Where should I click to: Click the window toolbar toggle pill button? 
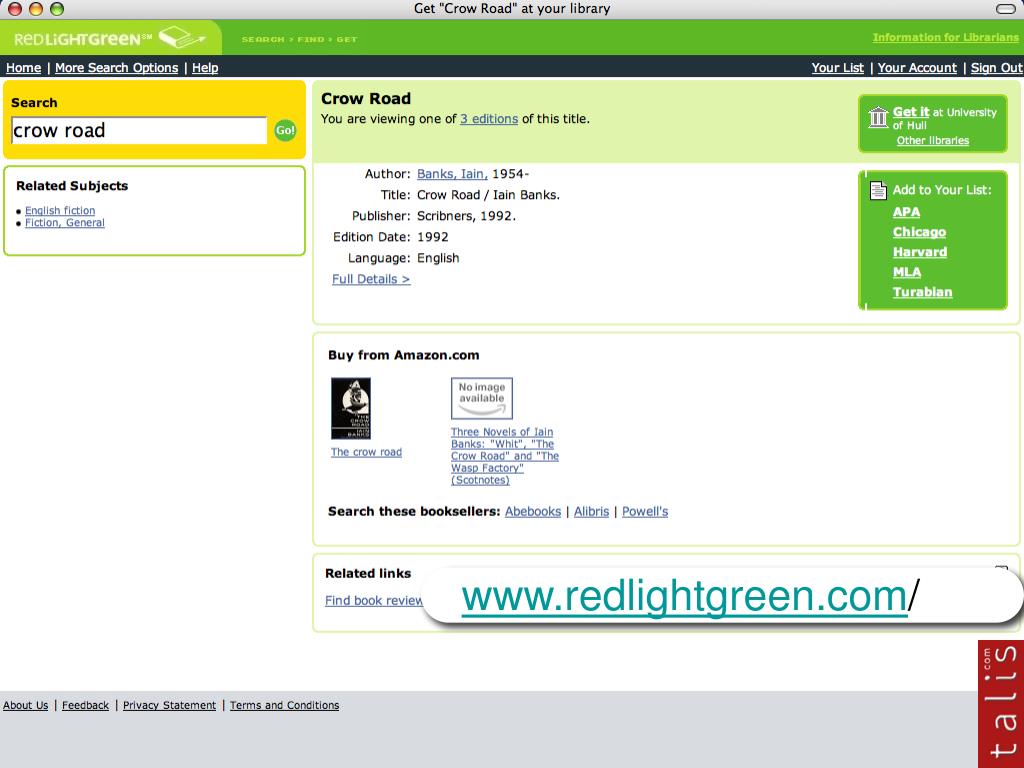1006,8
